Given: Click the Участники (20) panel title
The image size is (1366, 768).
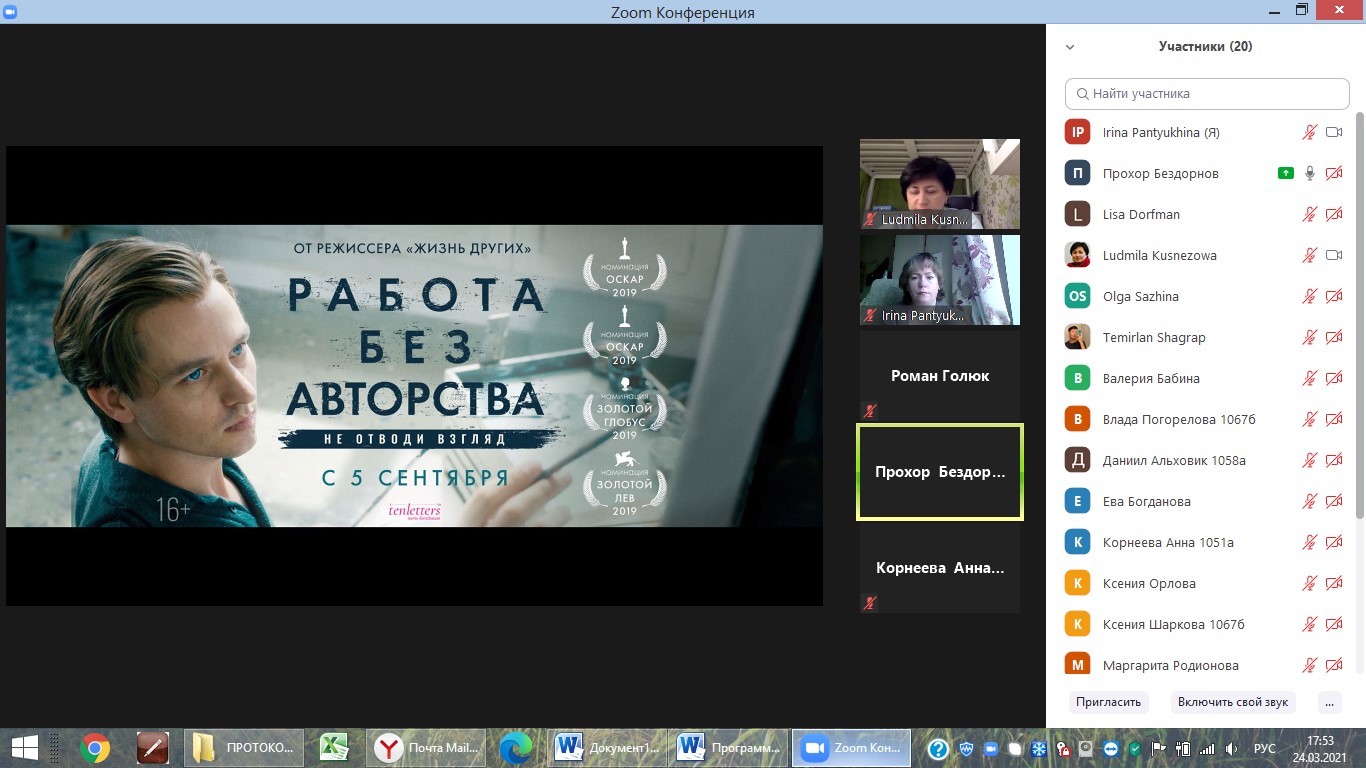Looking at the screenshot, I should point(1205,46).
